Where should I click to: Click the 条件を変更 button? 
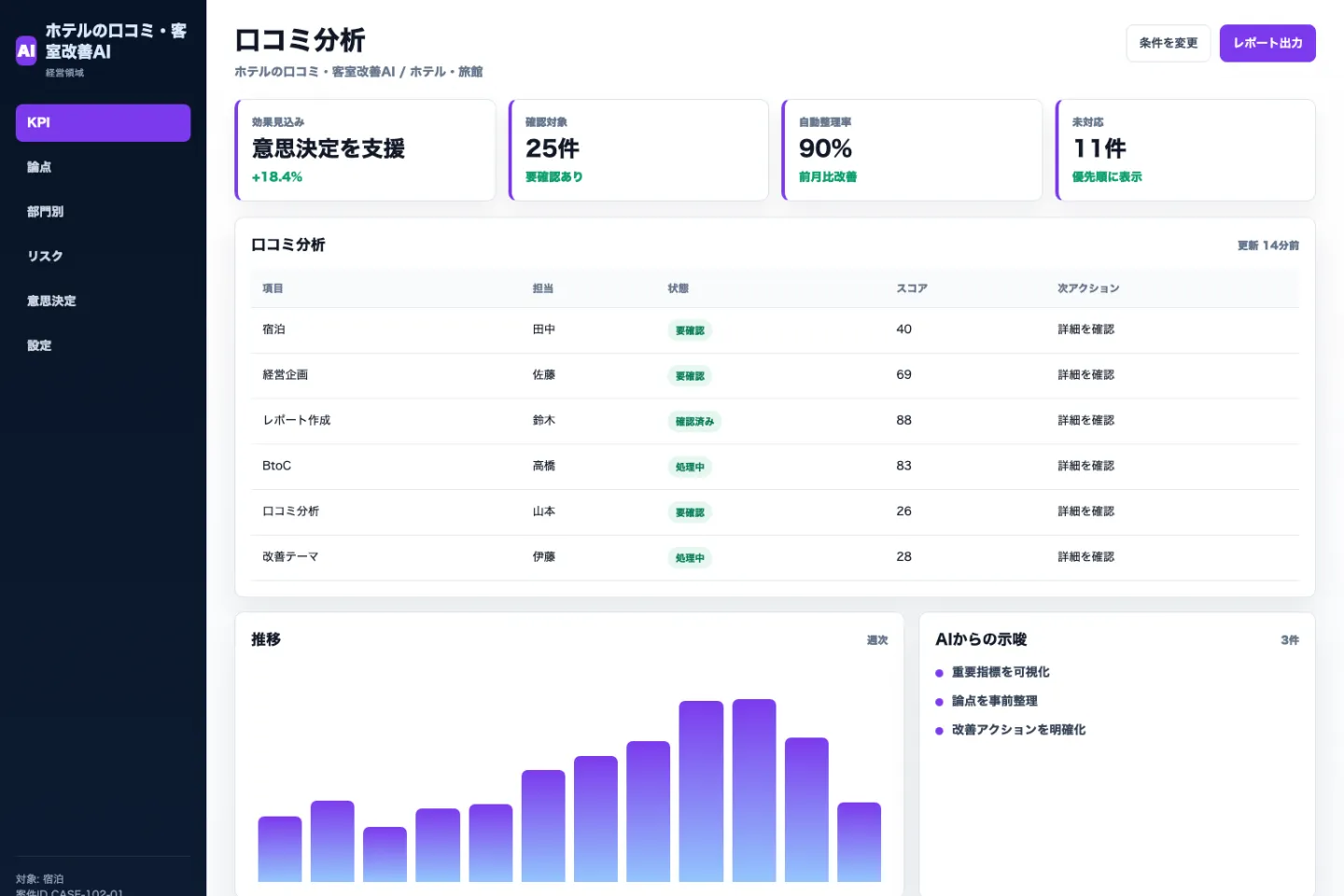[1168, 43]
